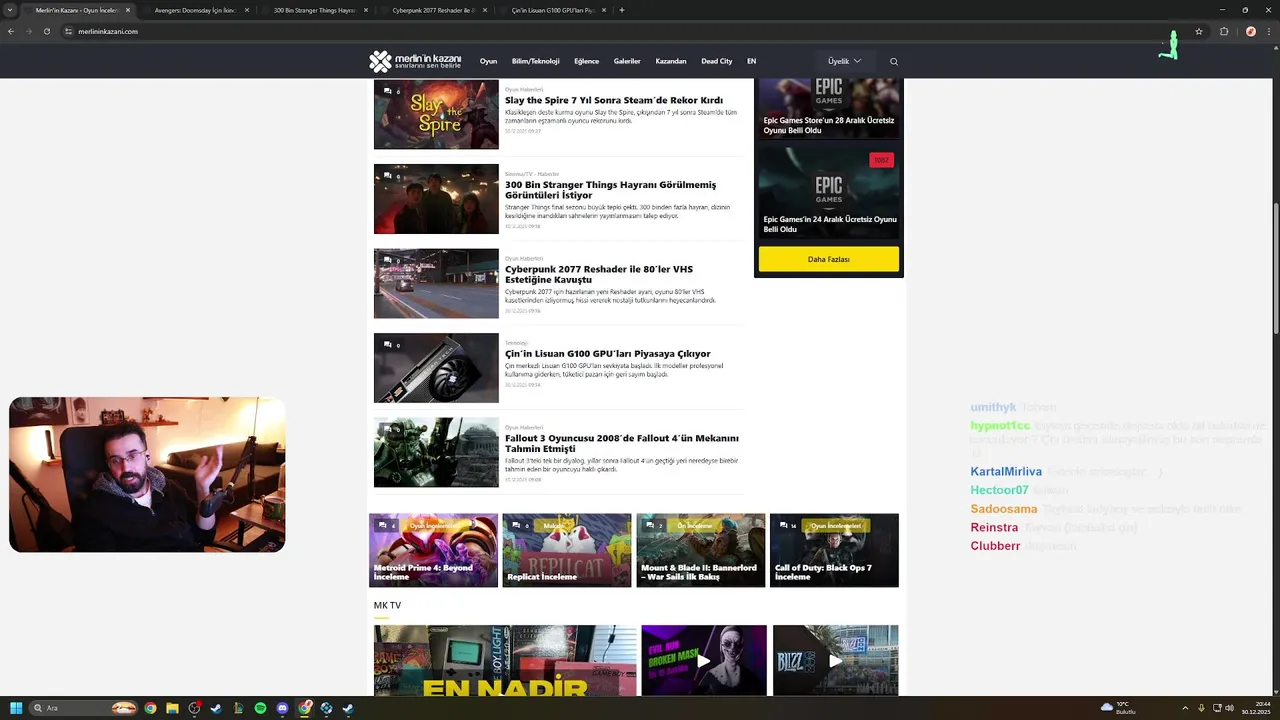Open Call of Duty: Black Ops 7 card
The height and width of the screenshot is (720, 1280).
(834, 550)
